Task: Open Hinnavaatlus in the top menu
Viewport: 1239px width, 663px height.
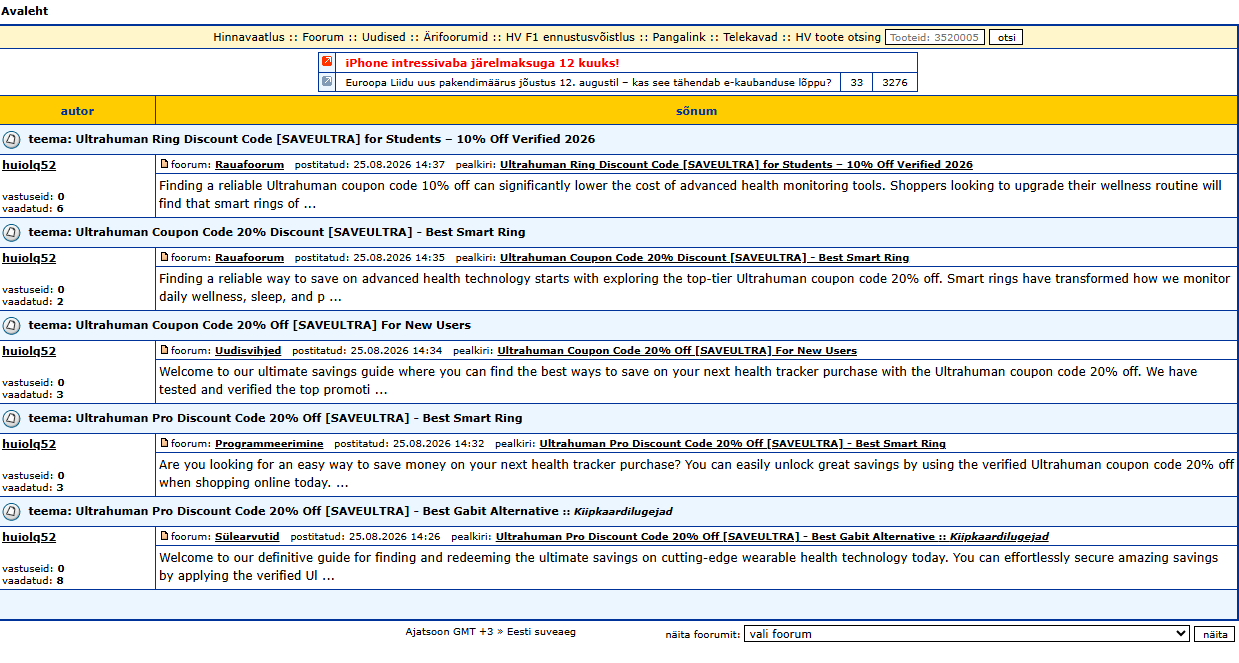Action: pos(250,37)
